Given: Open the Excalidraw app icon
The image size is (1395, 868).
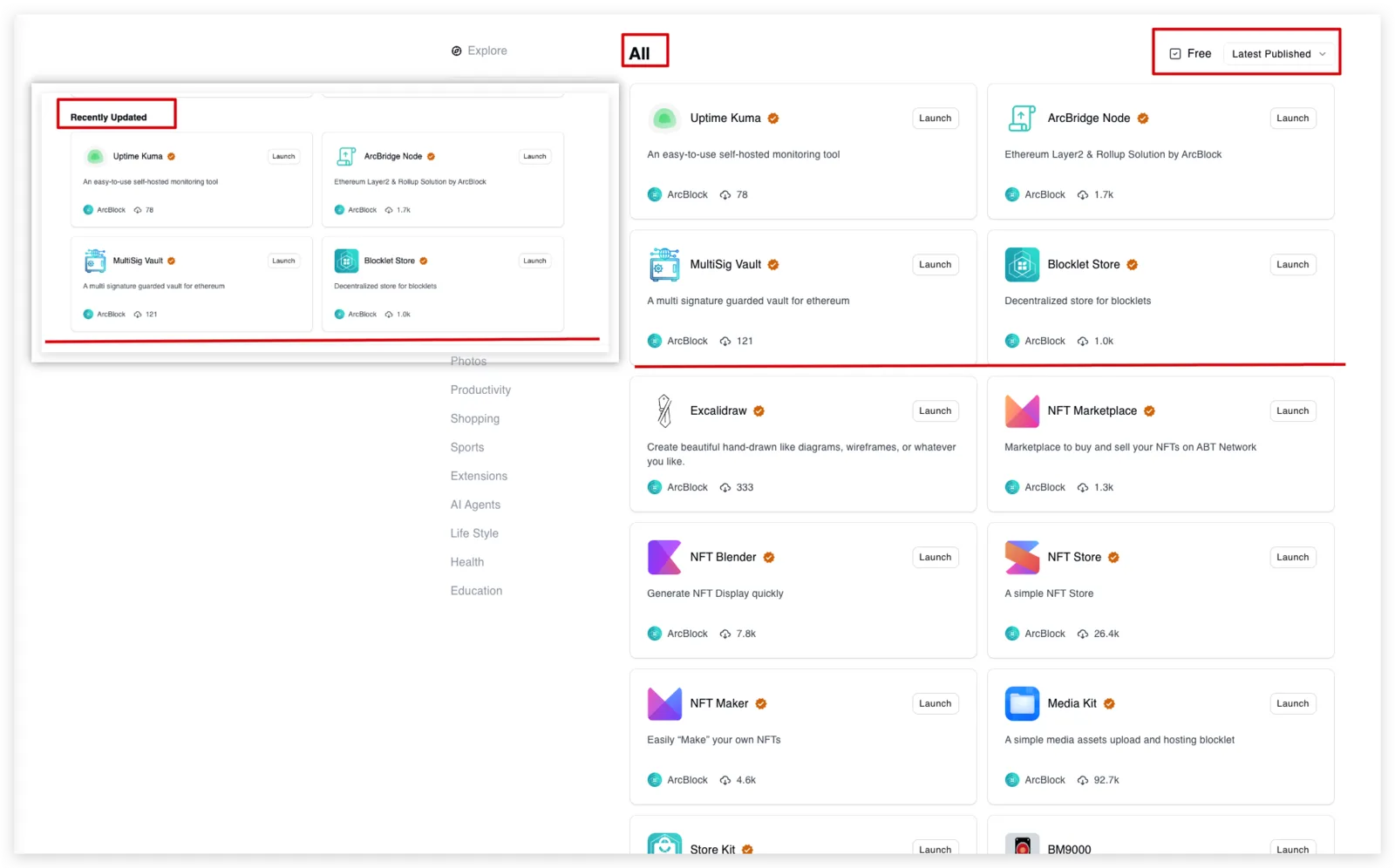Looking at the screenshot, I should point(664,411).
